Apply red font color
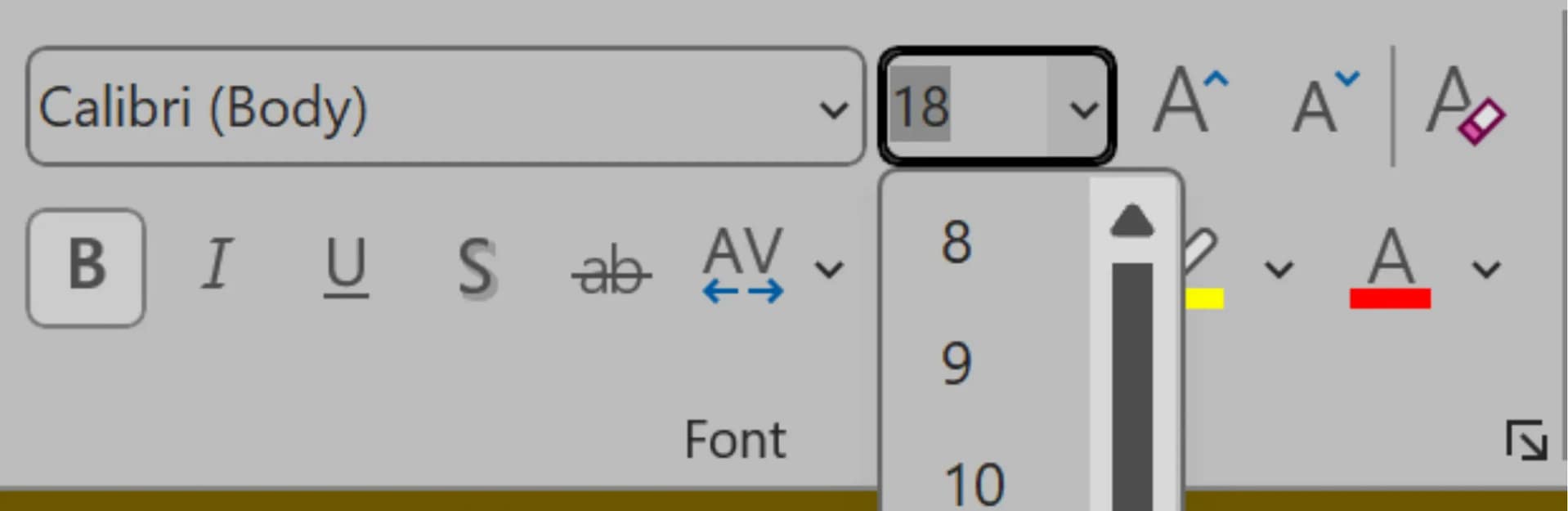Screen dimensions: 1568x511 1390,268
